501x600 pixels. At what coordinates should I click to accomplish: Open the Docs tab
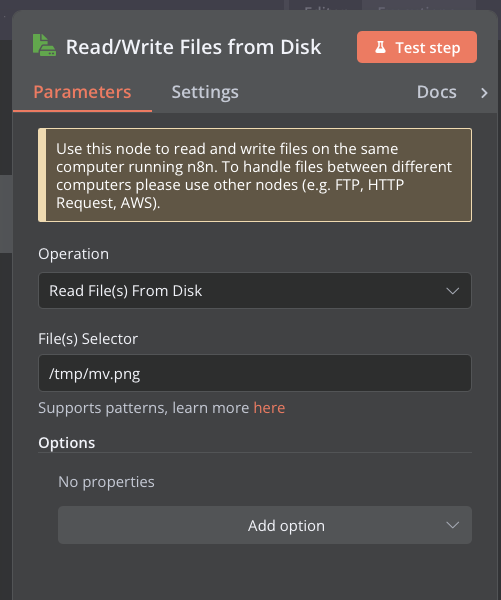pos(436,92)
